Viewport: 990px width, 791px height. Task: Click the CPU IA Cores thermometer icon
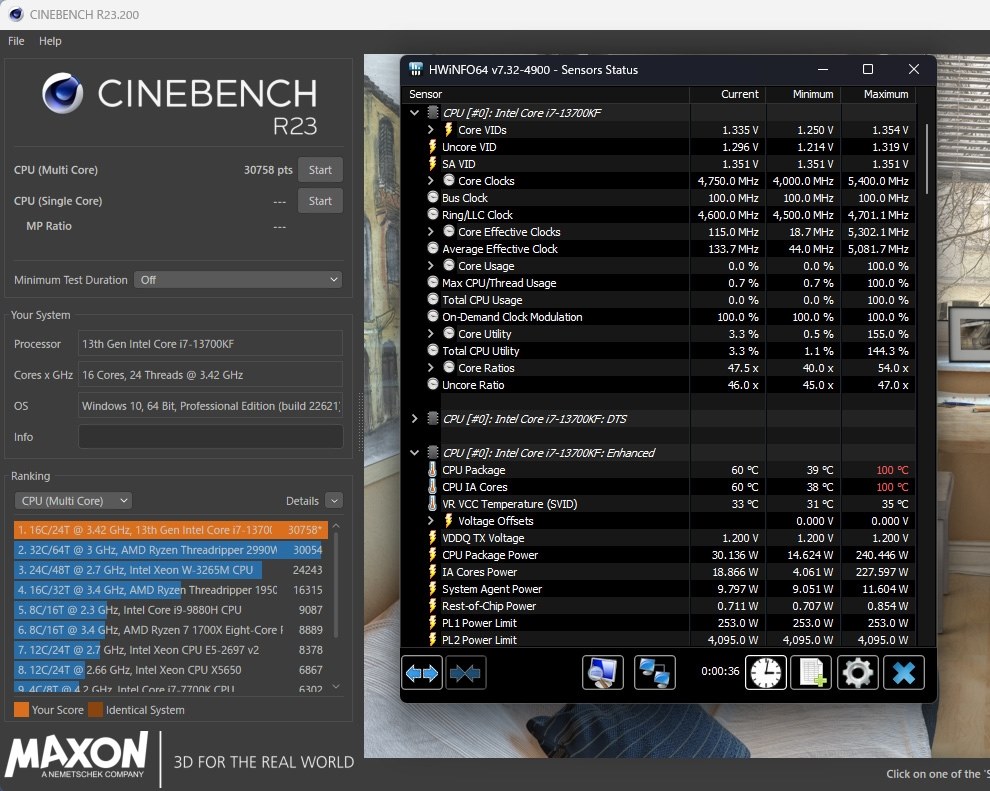coord(432,487)
